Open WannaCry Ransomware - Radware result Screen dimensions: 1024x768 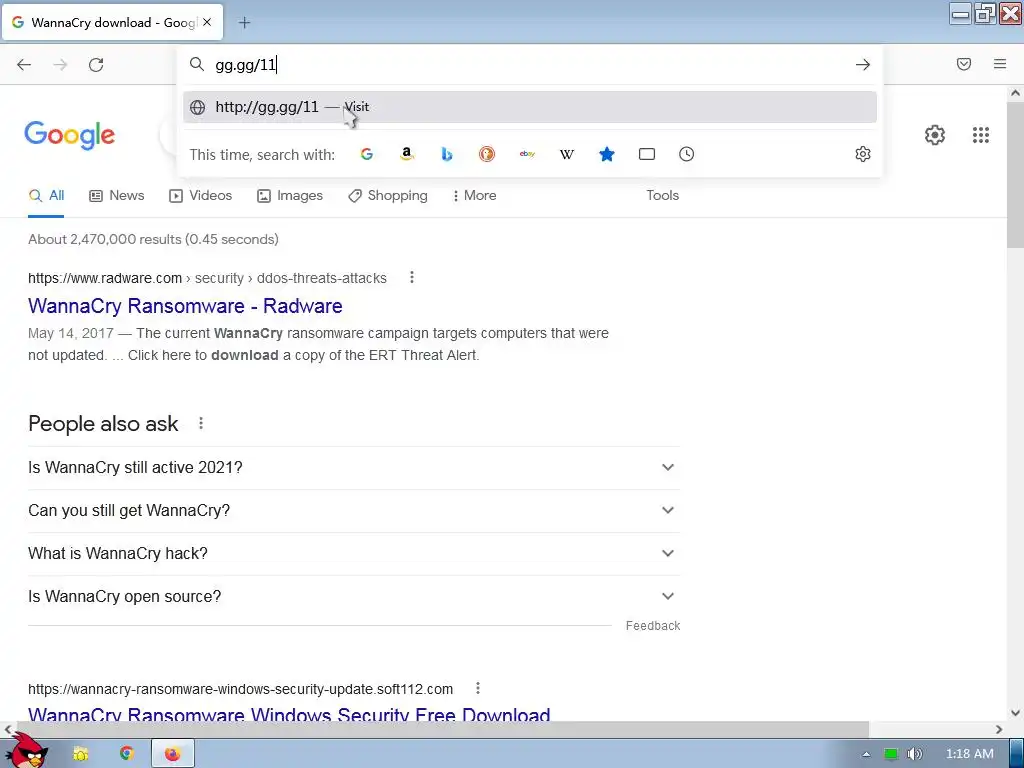pyautogui.click(x=185, y=306)
